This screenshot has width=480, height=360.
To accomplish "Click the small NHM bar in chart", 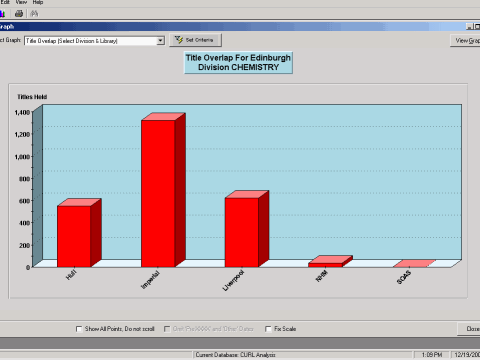I will click(x=325, y=265).
